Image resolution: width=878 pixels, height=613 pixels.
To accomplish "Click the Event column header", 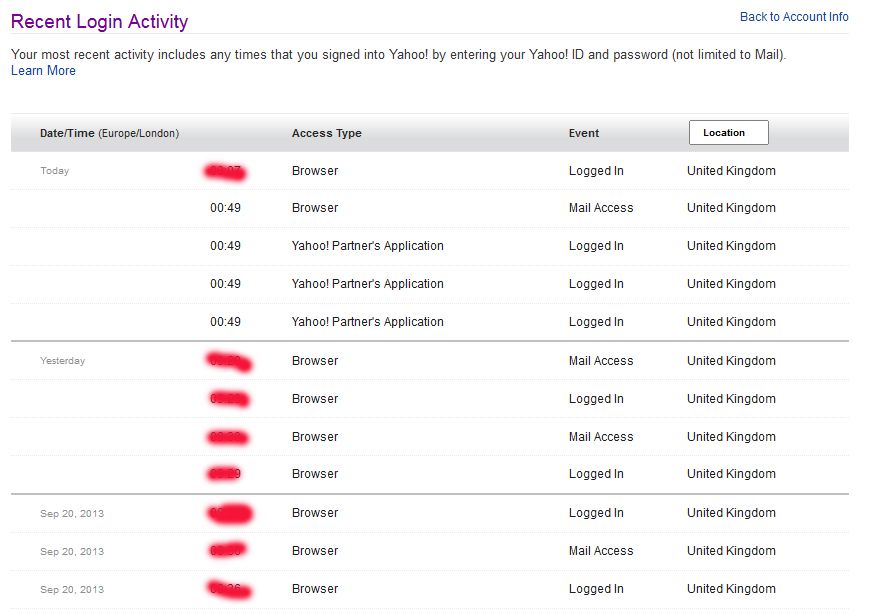I will pos(584,133).
